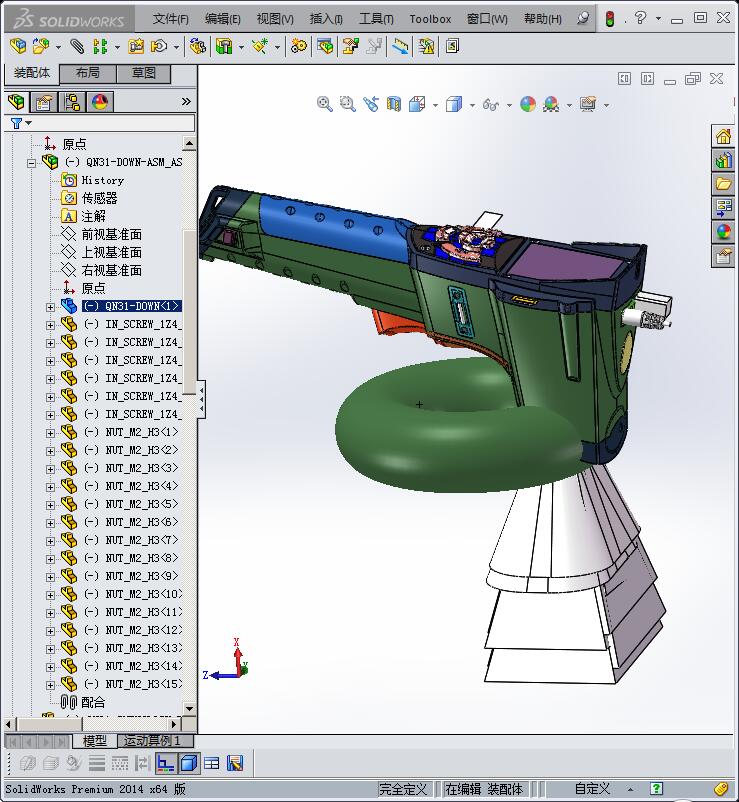
Task: Open the 视图(V) menu
Action: [275, 19]
